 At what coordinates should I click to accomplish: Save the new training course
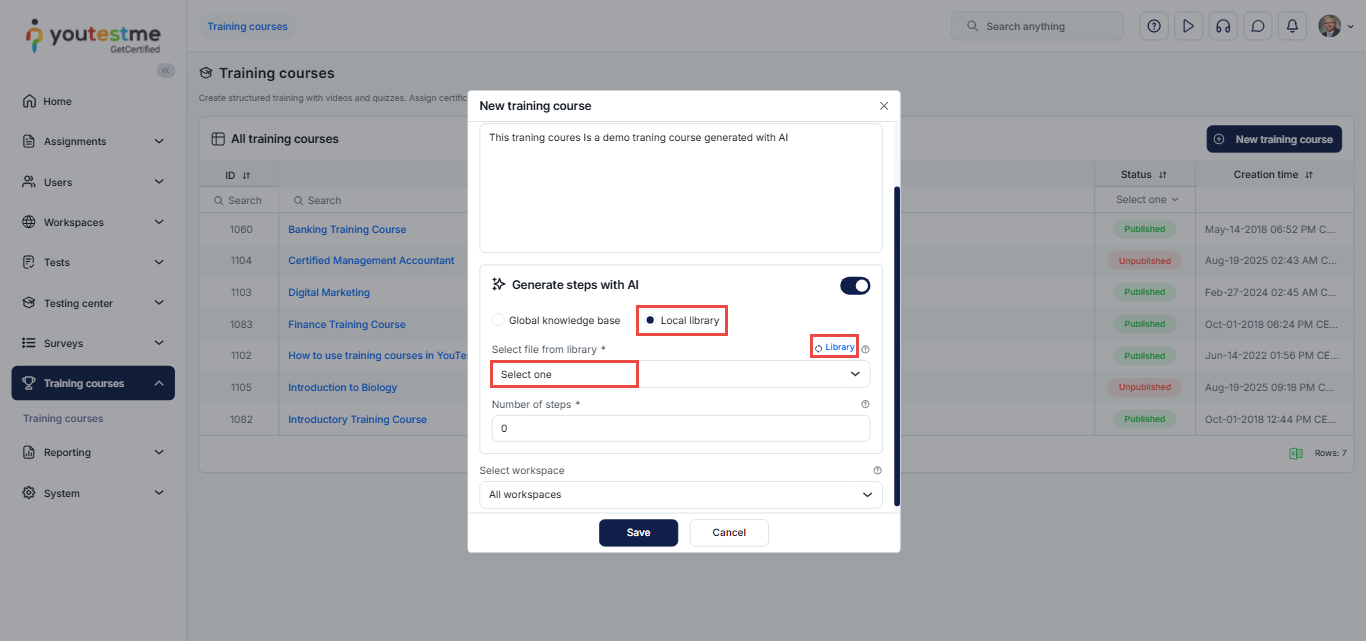[638, 533]
